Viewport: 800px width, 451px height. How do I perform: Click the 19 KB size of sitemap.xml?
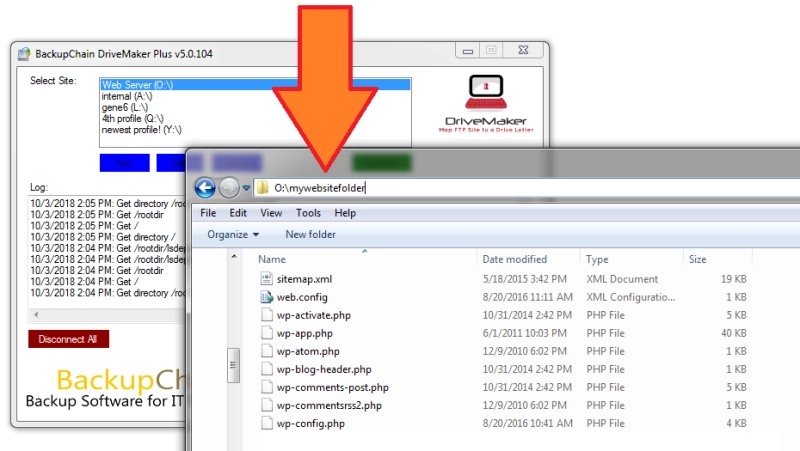pyautogui.click(x=733, y=279)
